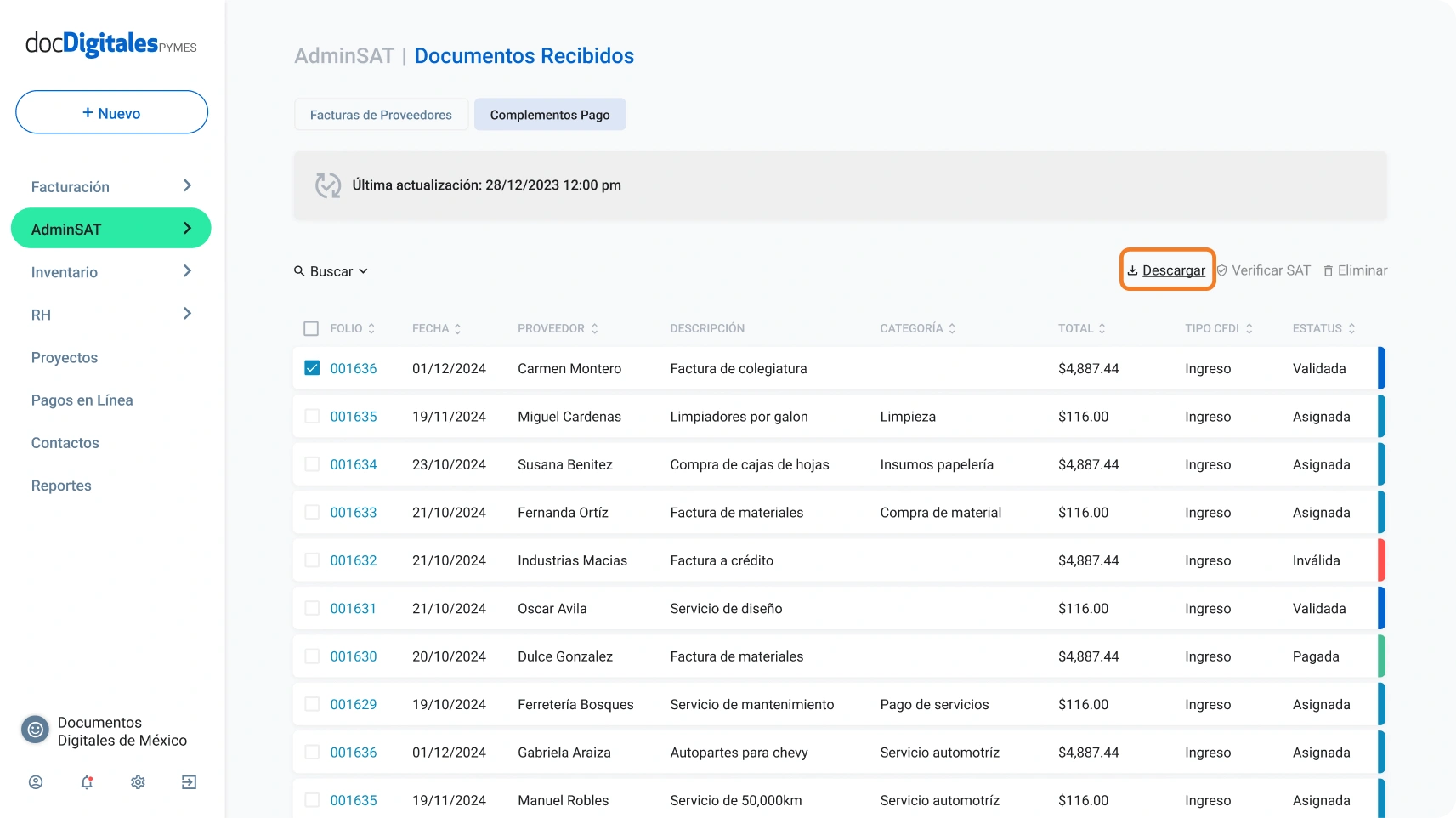
Task: Click the refresh sync icon beside Última actualización
Action: click(x=327, y=185)
